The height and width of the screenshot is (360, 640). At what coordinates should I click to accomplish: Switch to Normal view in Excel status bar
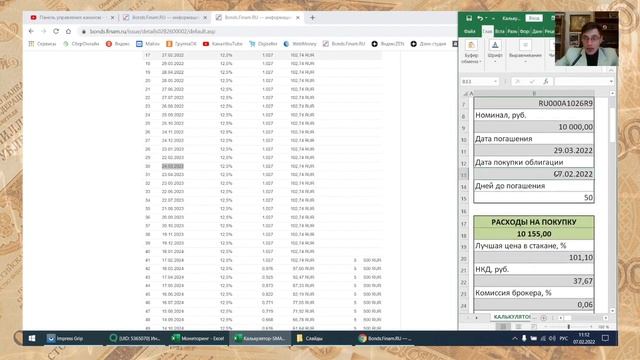pos(503,327)
